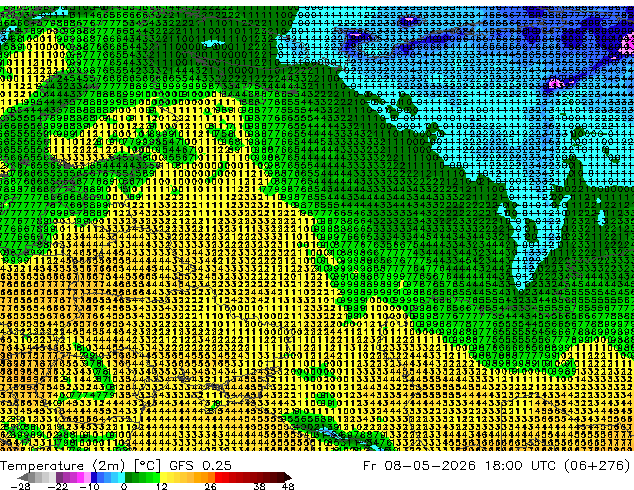The image size is (634, 490).
Task: Click the date '08-05-2026' text
Action: point(429,466)
